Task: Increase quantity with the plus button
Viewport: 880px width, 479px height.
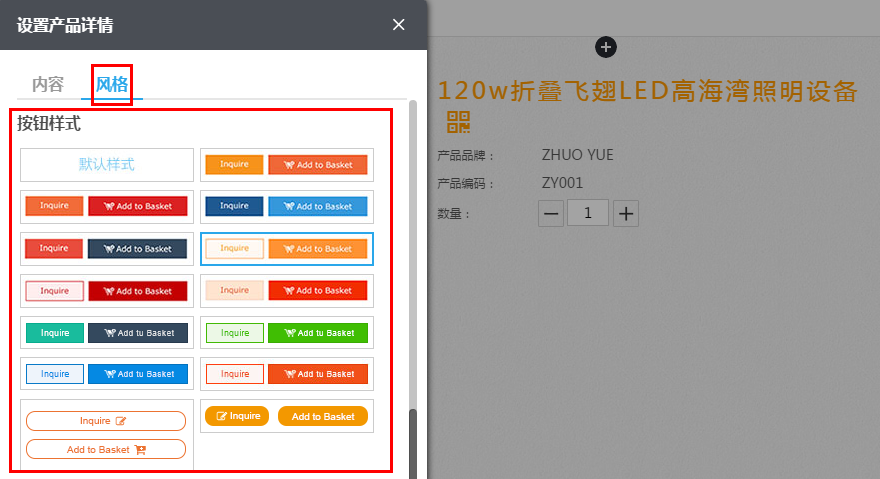Action: tap(625, 213)
